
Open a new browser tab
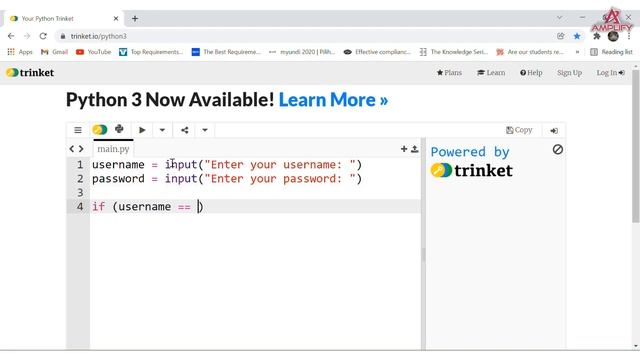(135, 18)
